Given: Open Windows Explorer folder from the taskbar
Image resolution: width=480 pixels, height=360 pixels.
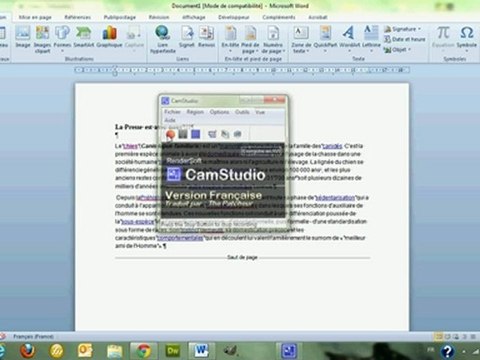Looking at the screenshot, I should pos(115,351).
